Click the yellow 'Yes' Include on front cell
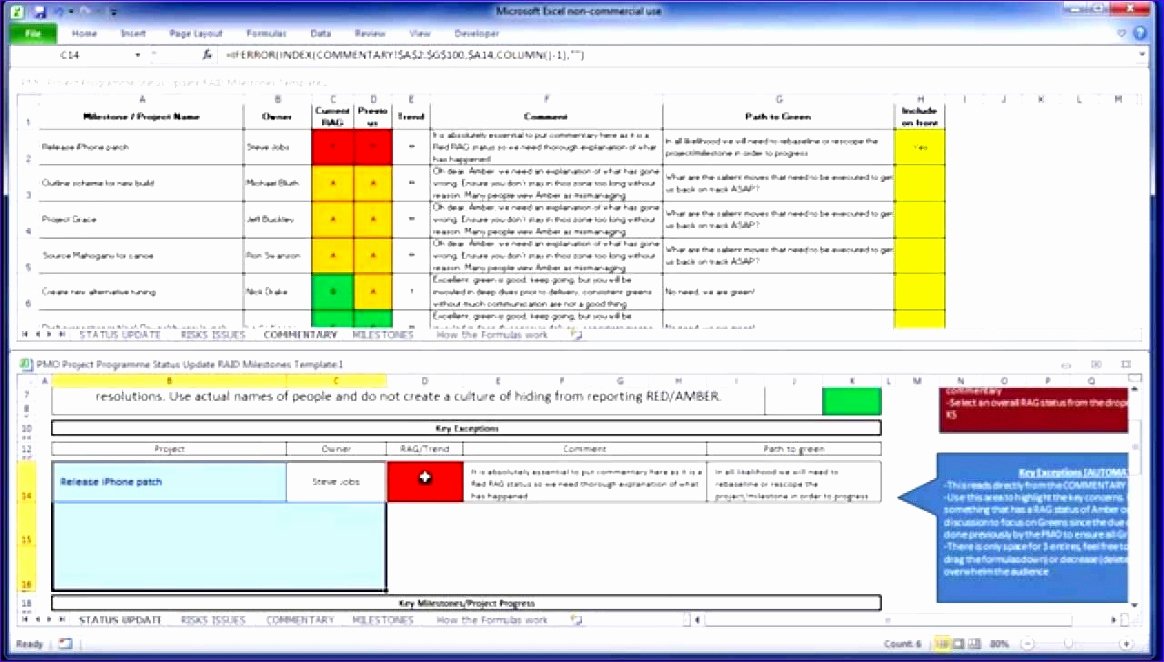Screen dimensions: 1164x662 point(920,147)
